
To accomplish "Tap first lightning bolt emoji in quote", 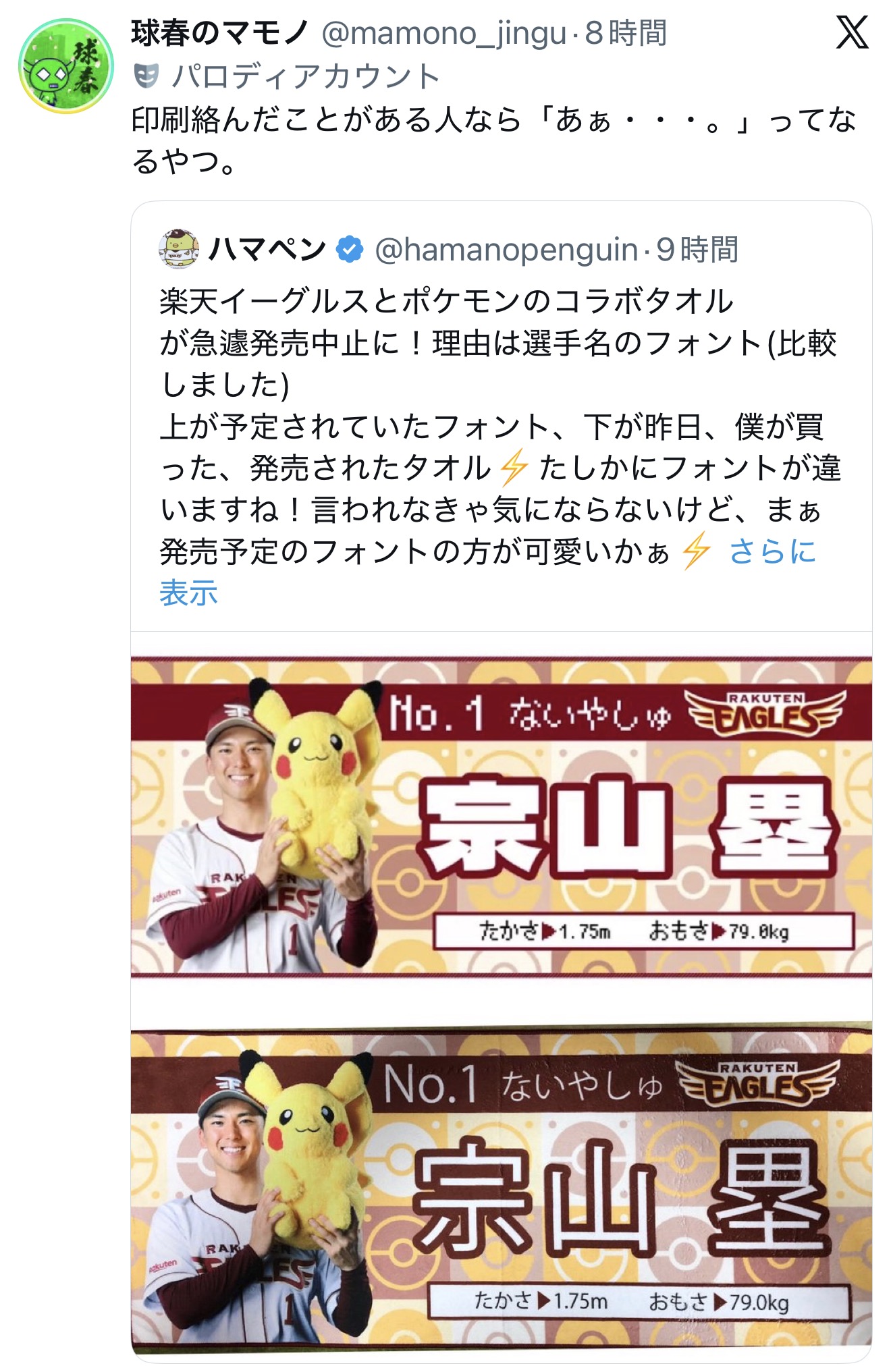I will 514,468.
